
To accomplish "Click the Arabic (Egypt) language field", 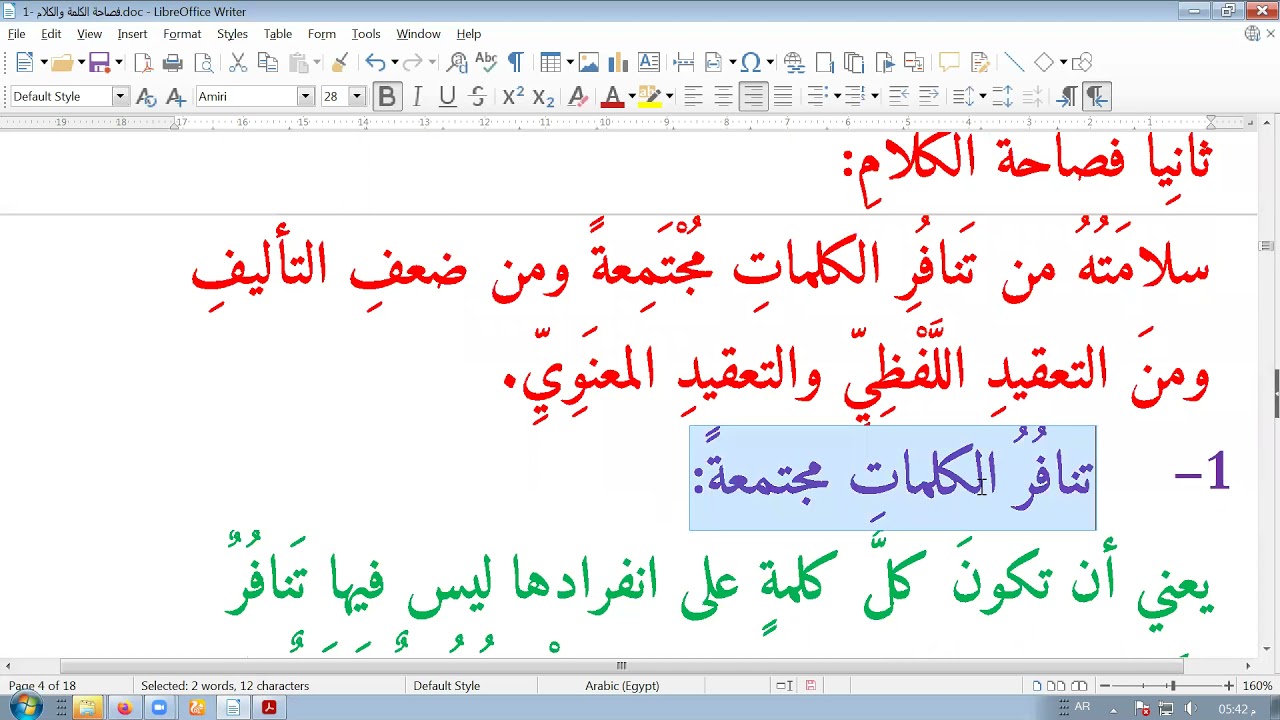I will pyautogui.click(x=622, y=686).
